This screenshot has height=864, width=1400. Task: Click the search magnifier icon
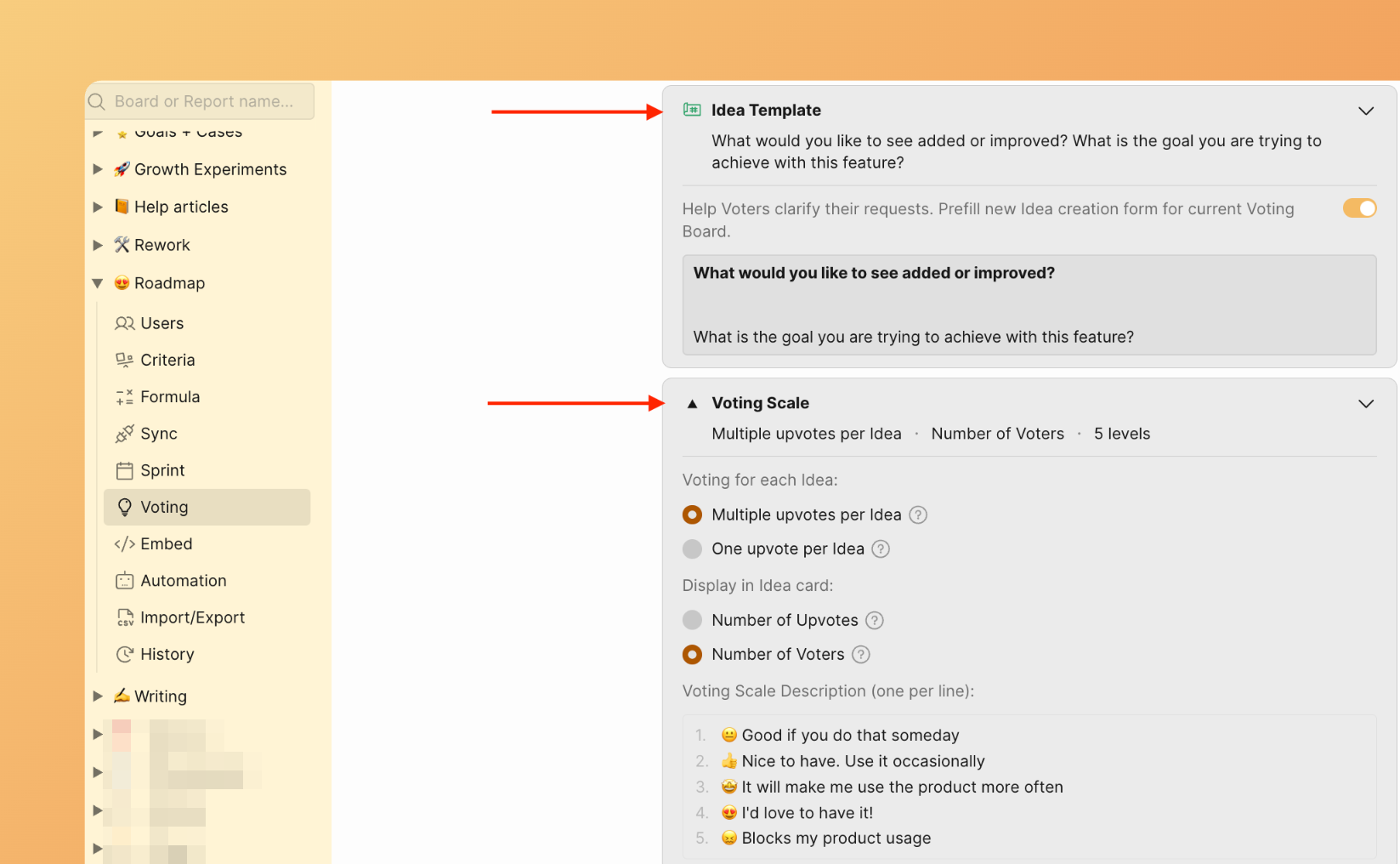[97, 100]
